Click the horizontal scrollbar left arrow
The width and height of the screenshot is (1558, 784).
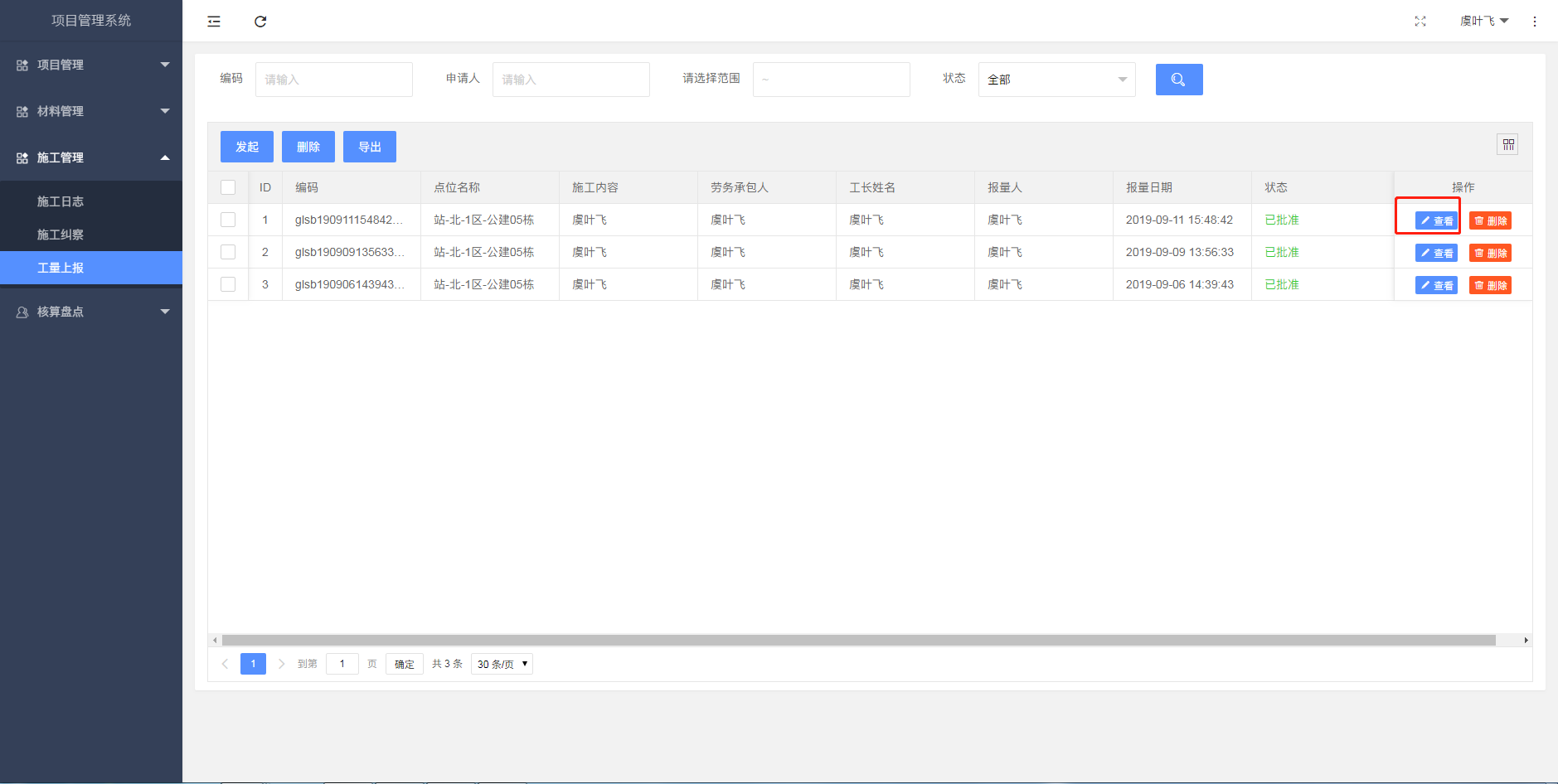[x=215, y=641]
